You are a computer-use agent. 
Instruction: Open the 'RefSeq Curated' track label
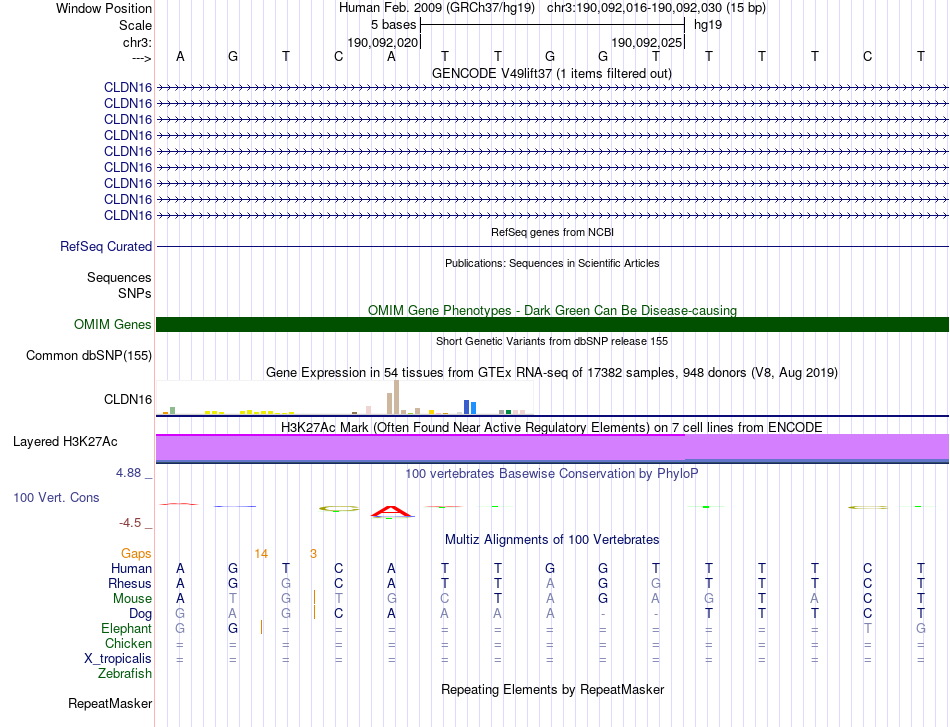coord(106,247)
